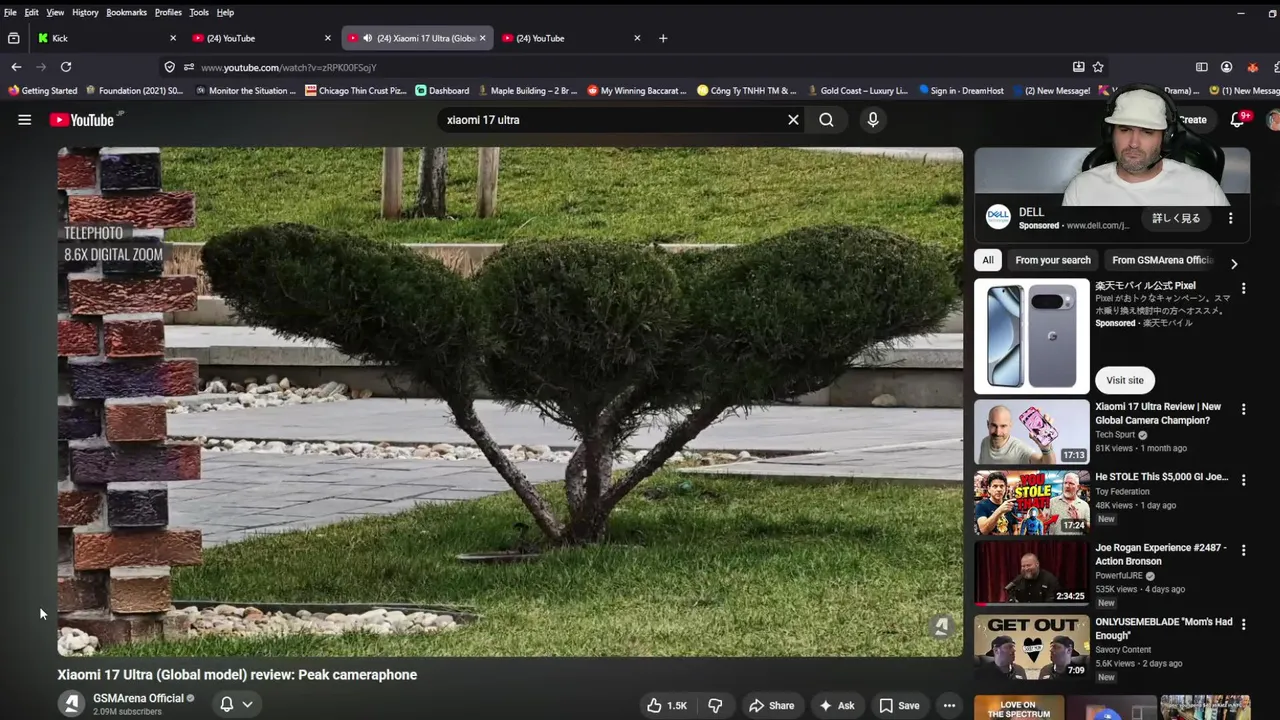Open the Dashboard bookmark
This screenshot has width=1280, height=720.
click(442, 90)
